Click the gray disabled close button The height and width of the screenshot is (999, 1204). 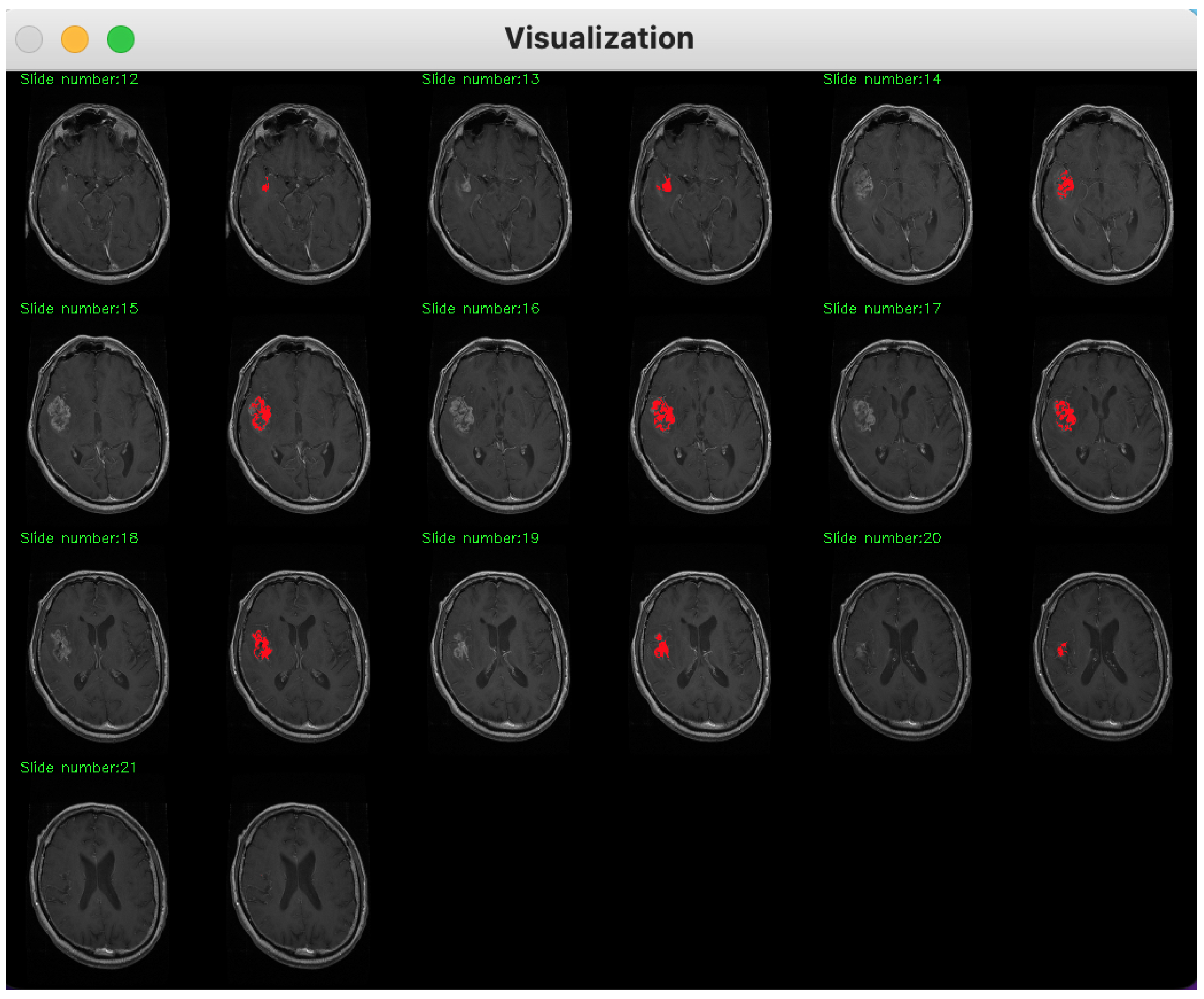click(x=29, y=39)
